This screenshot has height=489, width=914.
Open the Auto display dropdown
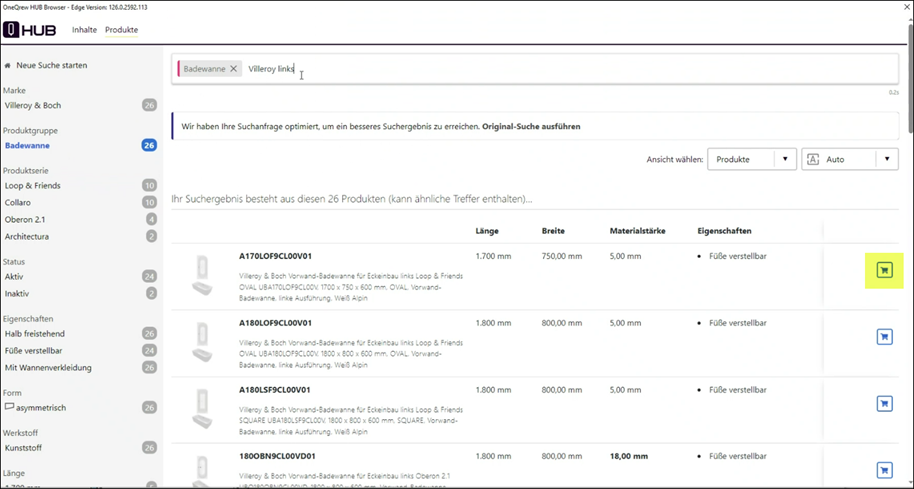pyautogui.click(x=849, y=159)
